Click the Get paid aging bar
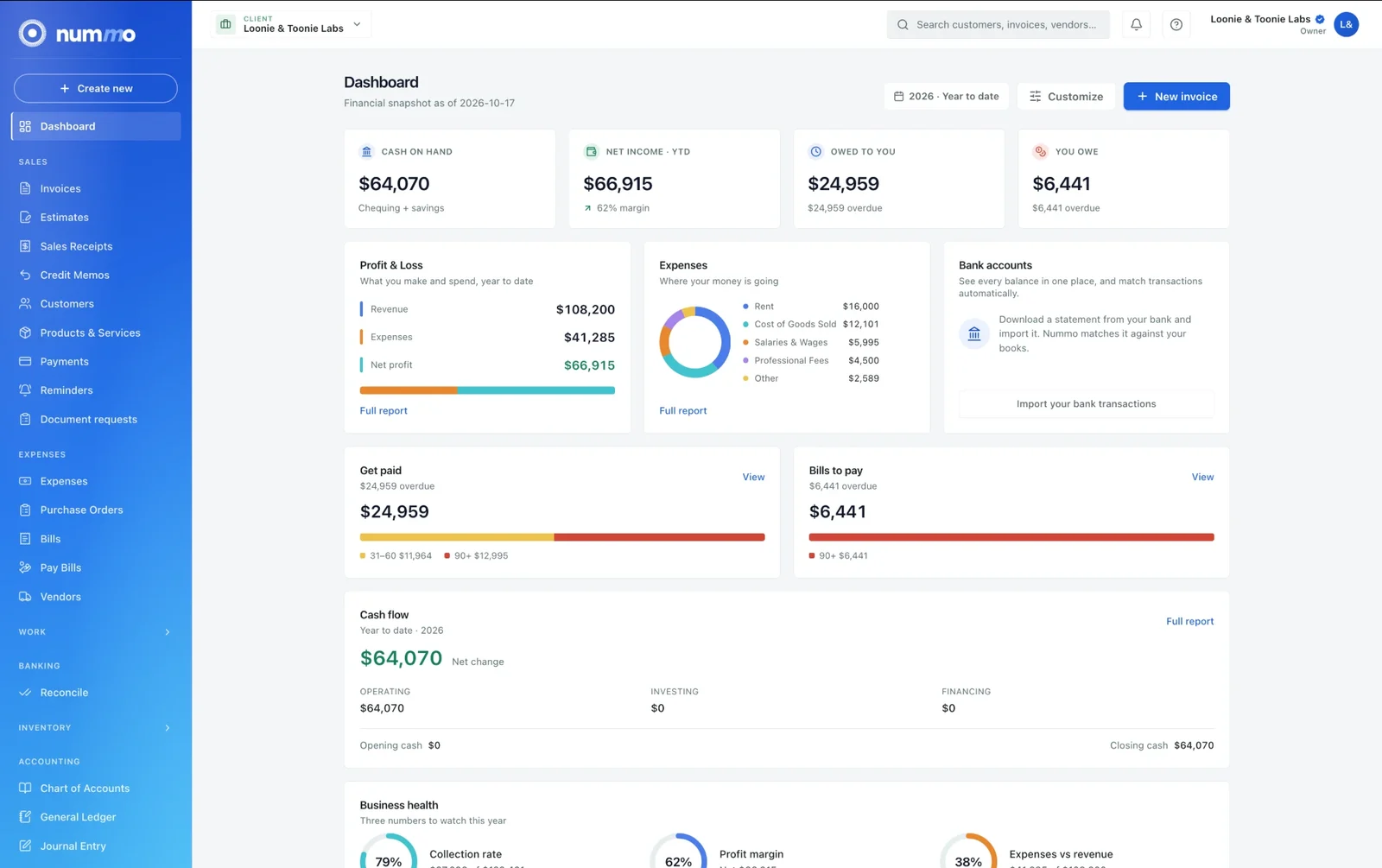The width and height of the screenshot is (1382, 868). click(x=562, y=537)
